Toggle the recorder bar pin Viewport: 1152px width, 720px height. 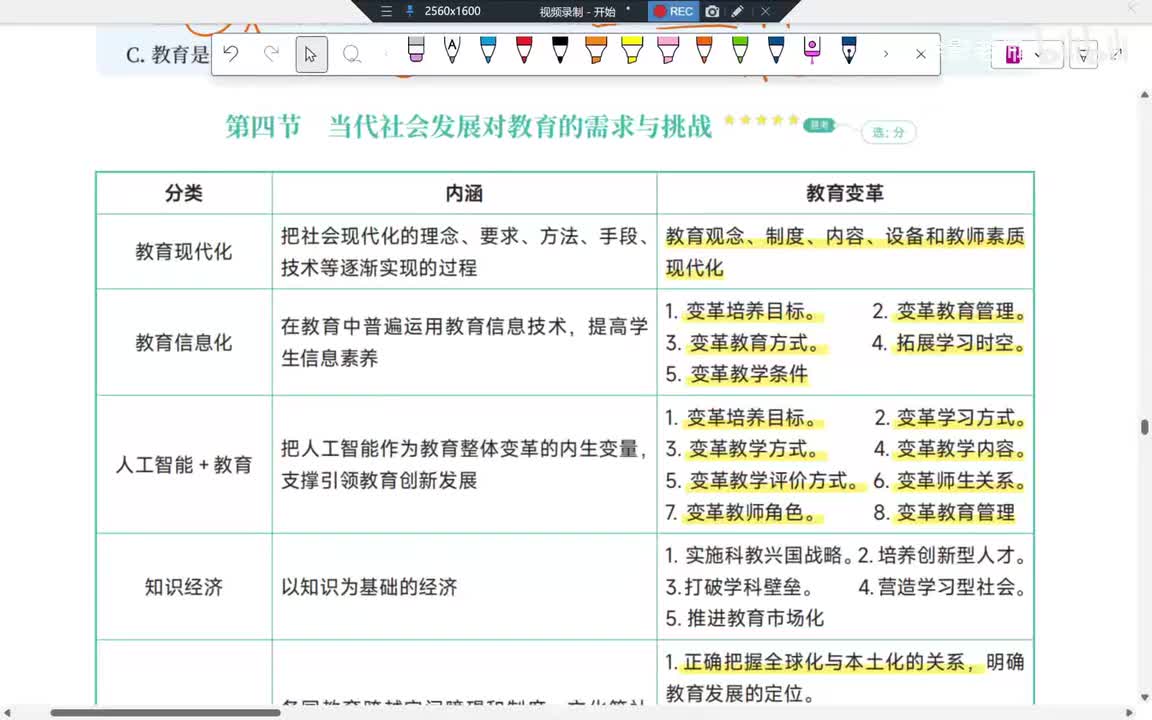(409, 11)
